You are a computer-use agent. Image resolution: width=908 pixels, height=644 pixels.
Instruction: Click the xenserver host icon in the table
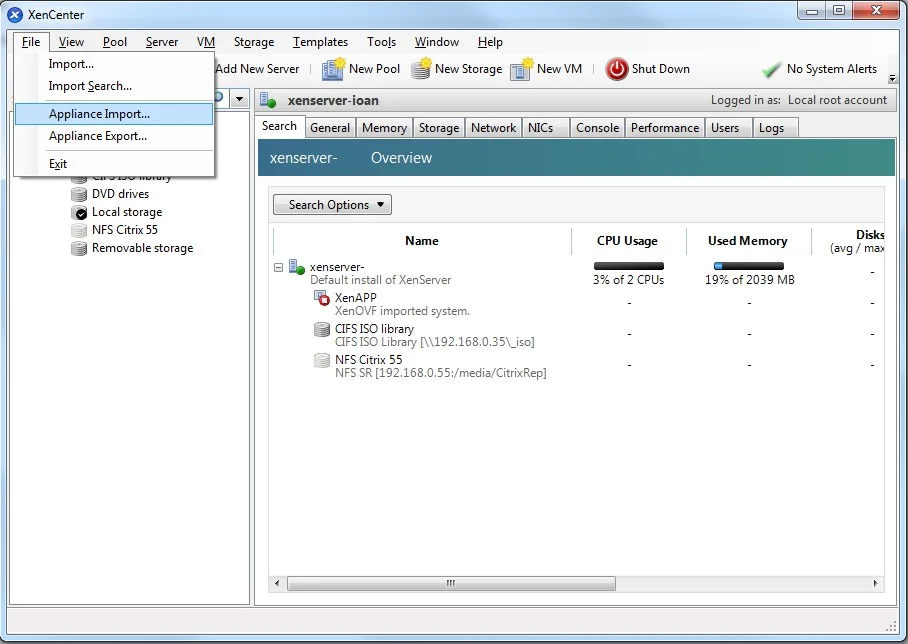[296, 268]
